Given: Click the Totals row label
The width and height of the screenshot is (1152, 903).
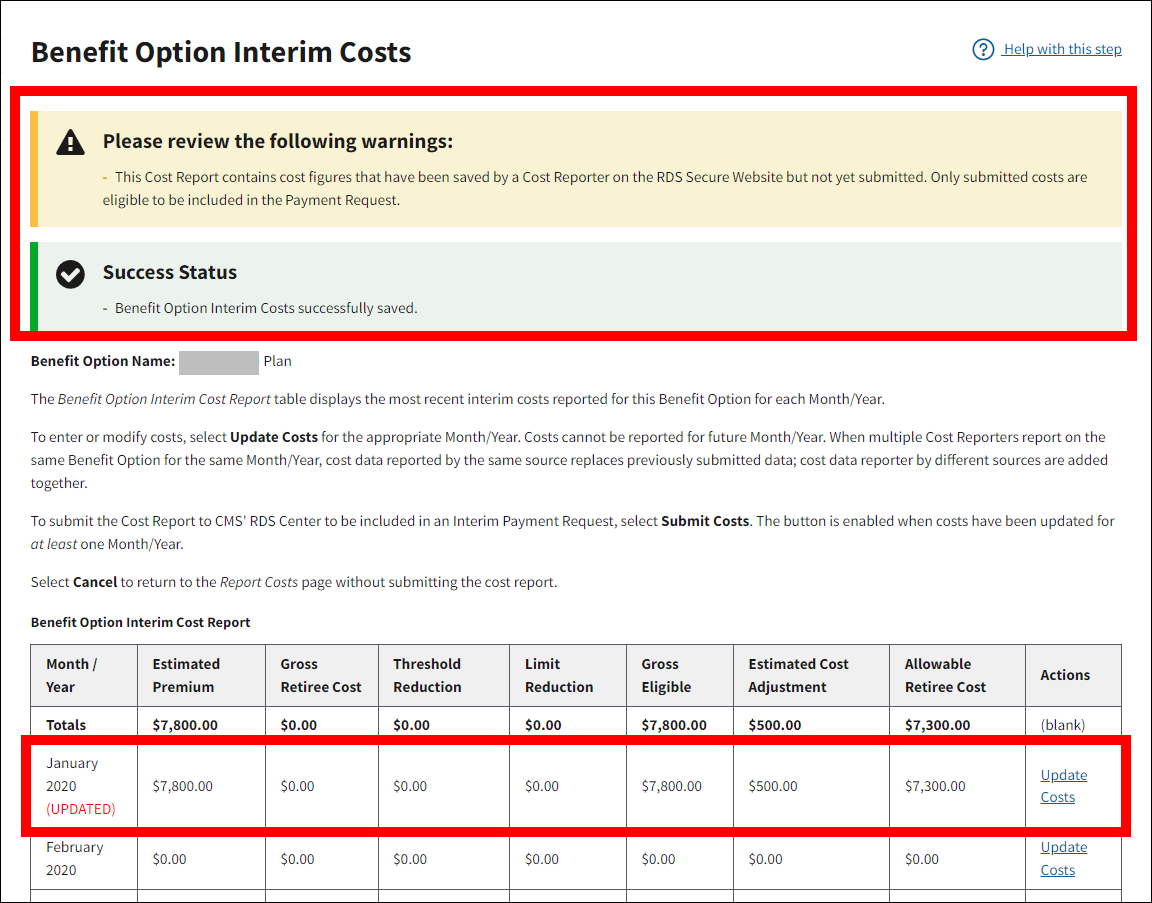Looking at the screenshot, I should [66, 725].
